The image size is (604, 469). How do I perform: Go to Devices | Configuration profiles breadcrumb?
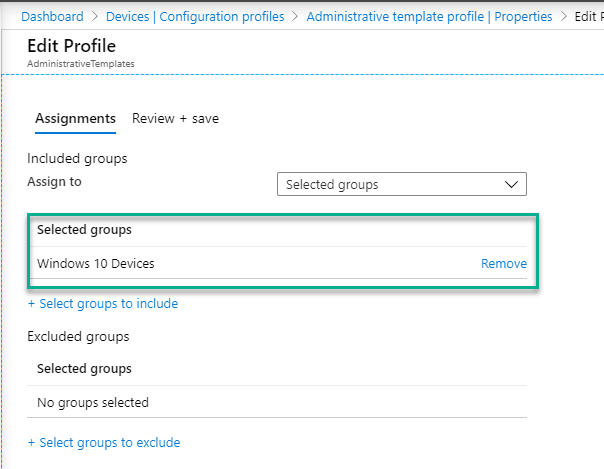coord(195,17)
